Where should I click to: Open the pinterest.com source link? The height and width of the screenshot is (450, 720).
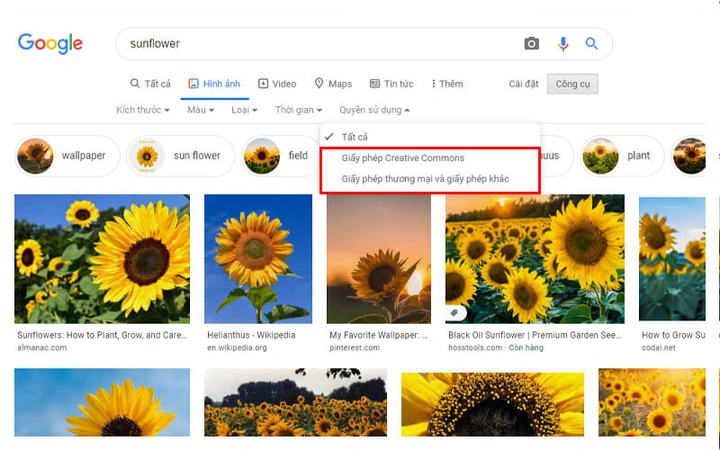pyautogui.click(x=354, y=348)
